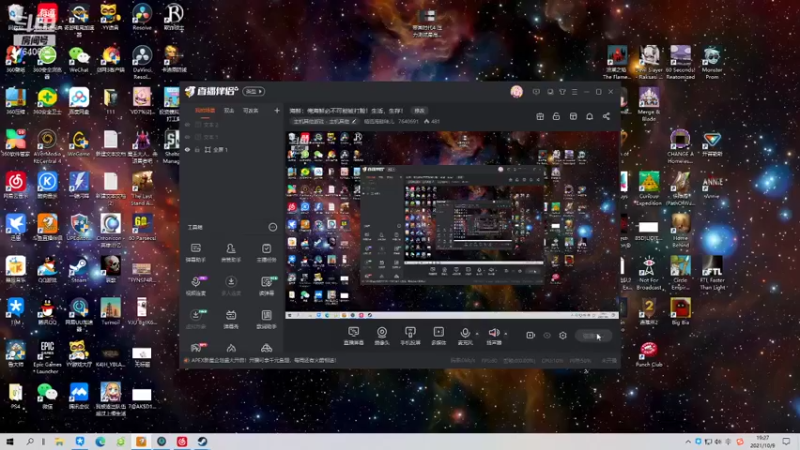Open the multi-person voice-chat tool

point(231,286)
